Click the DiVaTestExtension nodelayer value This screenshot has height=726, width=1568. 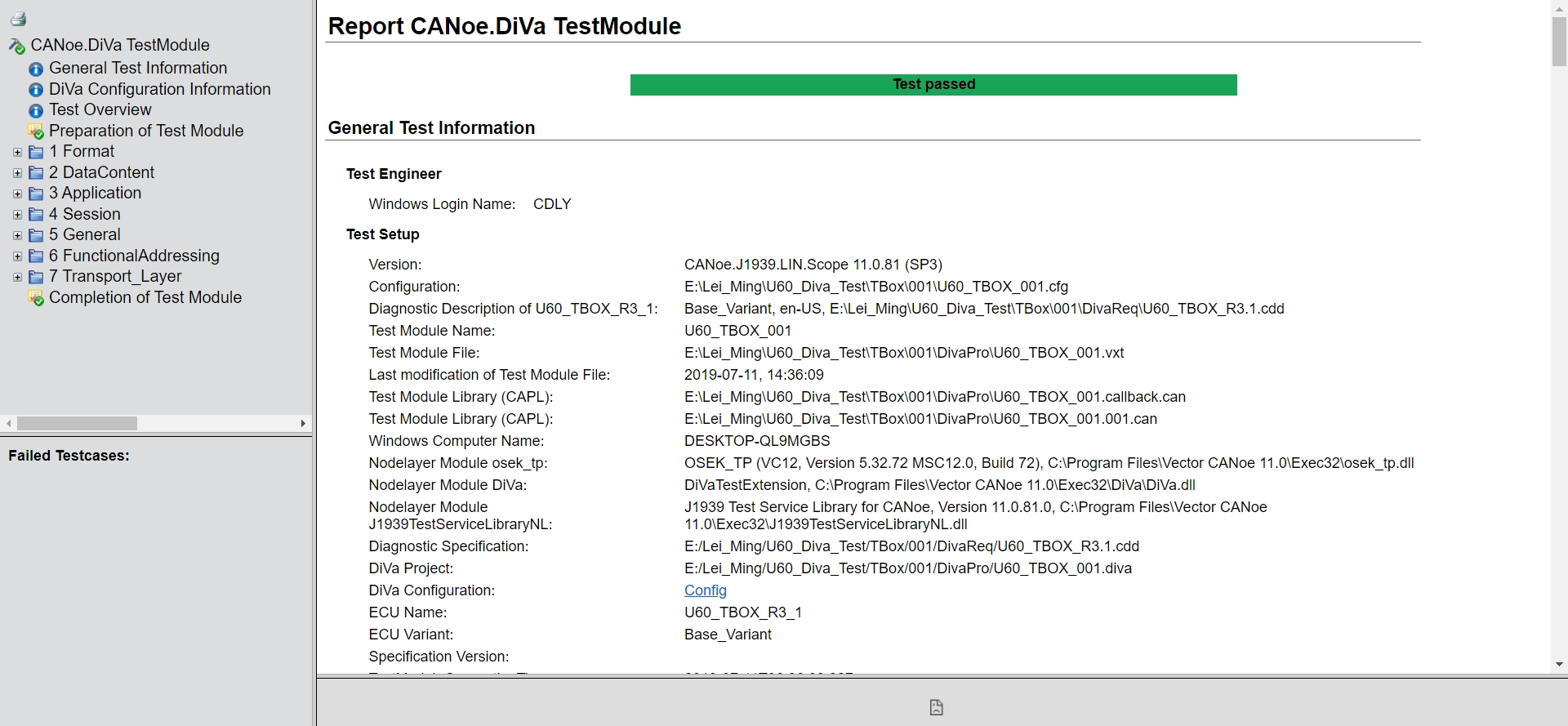pyautogui.click(x=940, y=485)
